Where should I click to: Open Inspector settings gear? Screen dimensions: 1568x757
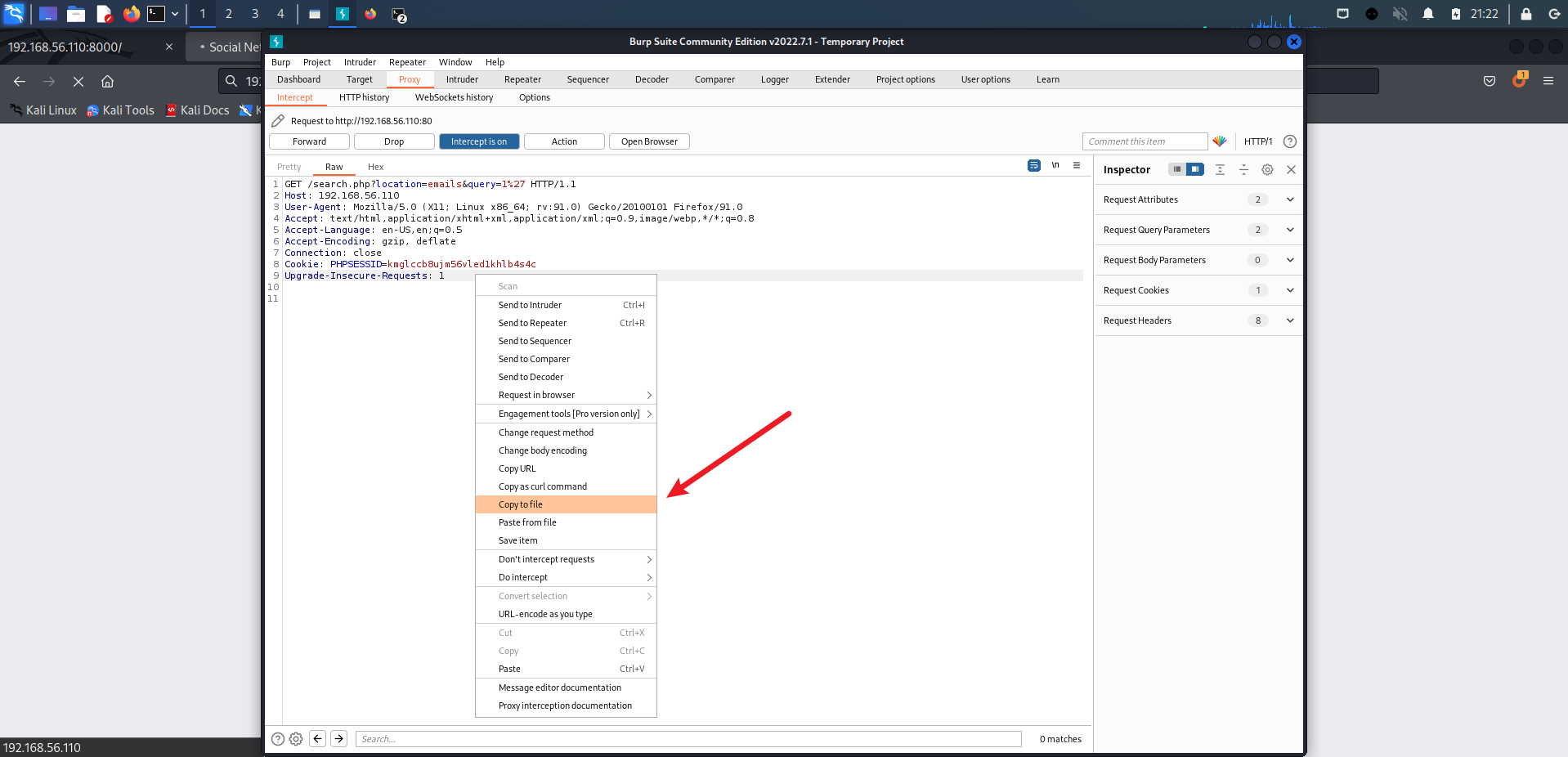point(1267,169)
